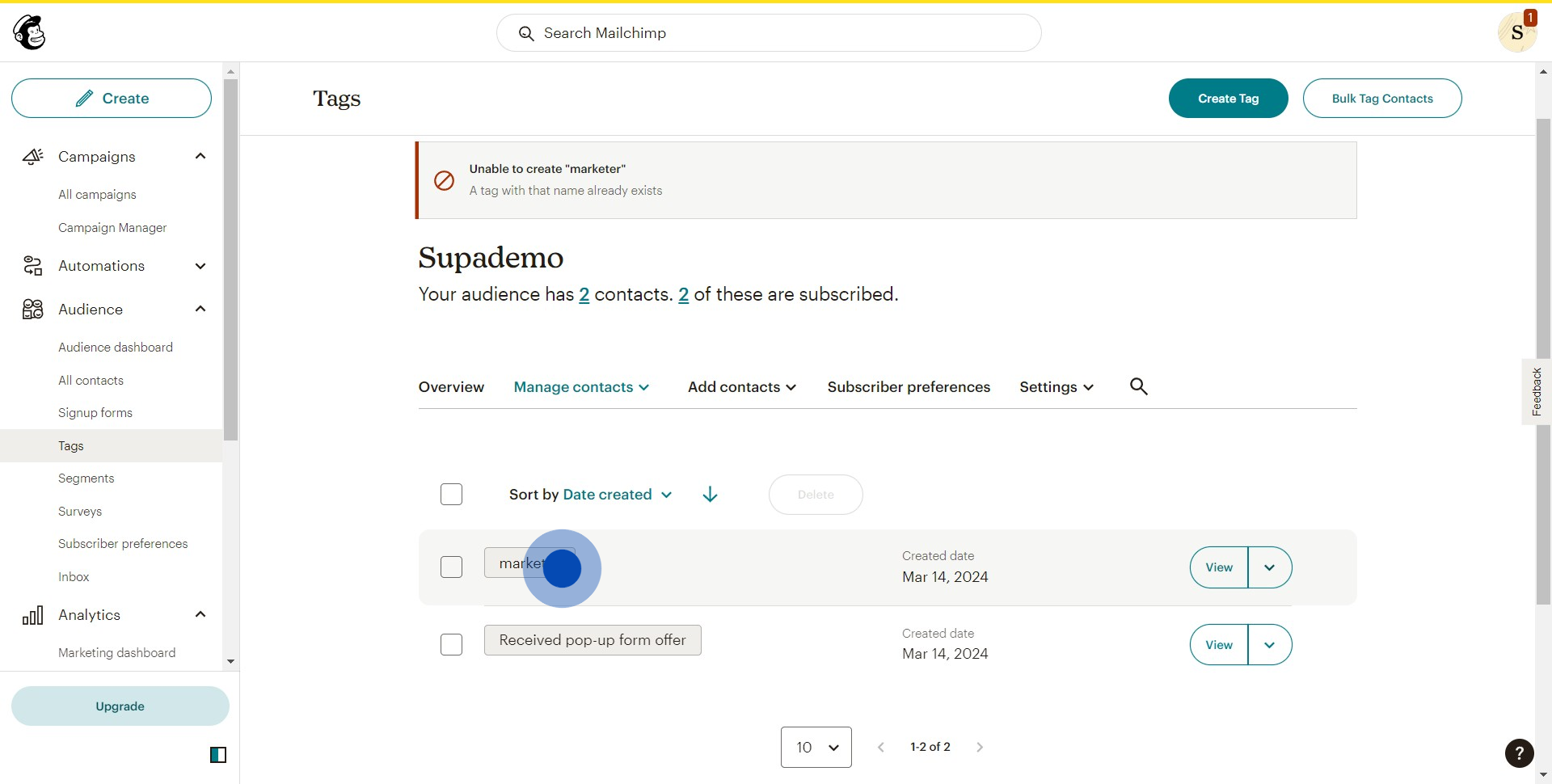Reverse sort order with down arrow
Viewport: 1552px width, 784px height.
pyautogui.click(x=711, y=495)
